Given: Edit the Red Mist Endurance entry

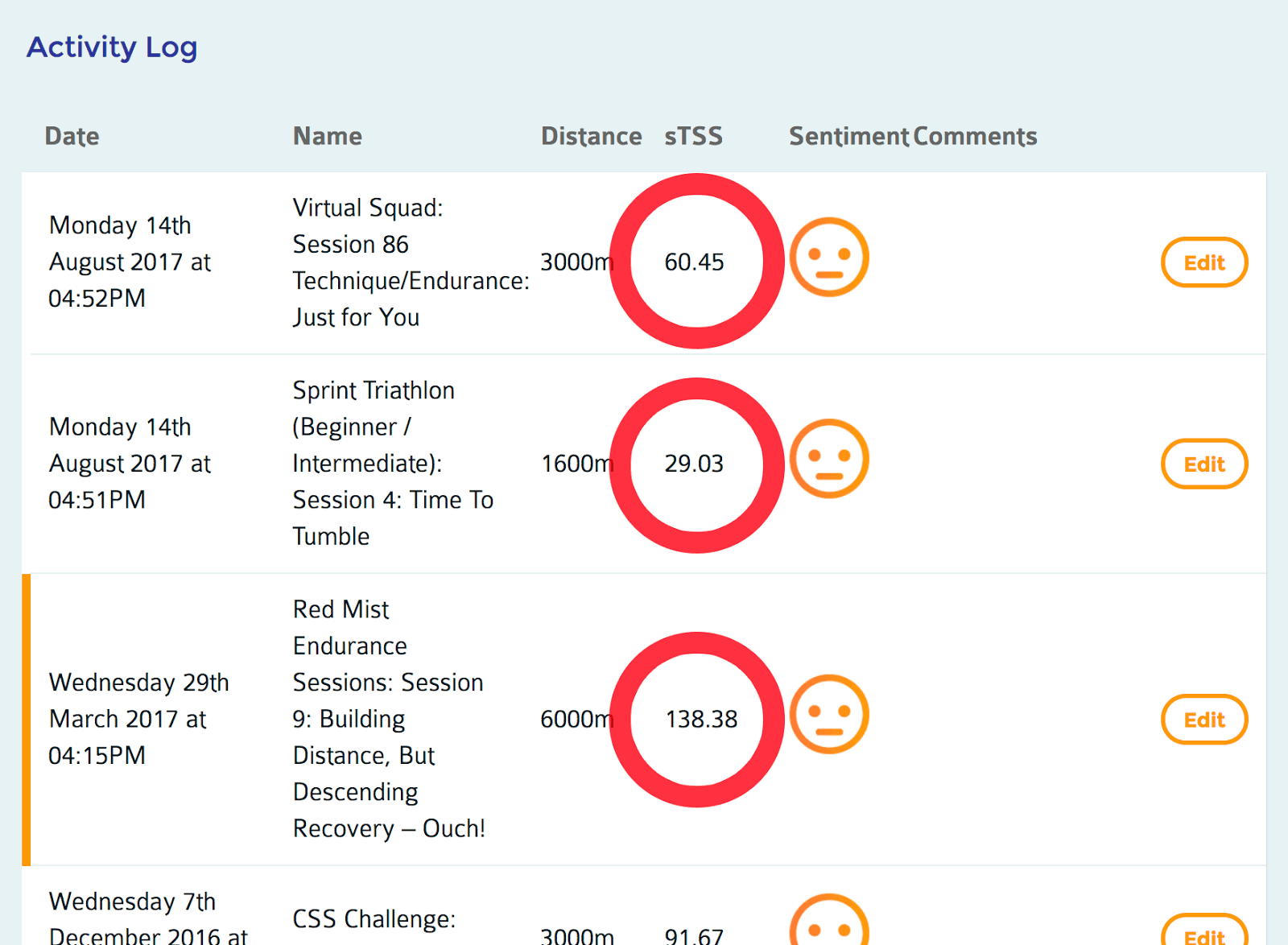Looking at the screenshot, I should [x=1203, y=720].
